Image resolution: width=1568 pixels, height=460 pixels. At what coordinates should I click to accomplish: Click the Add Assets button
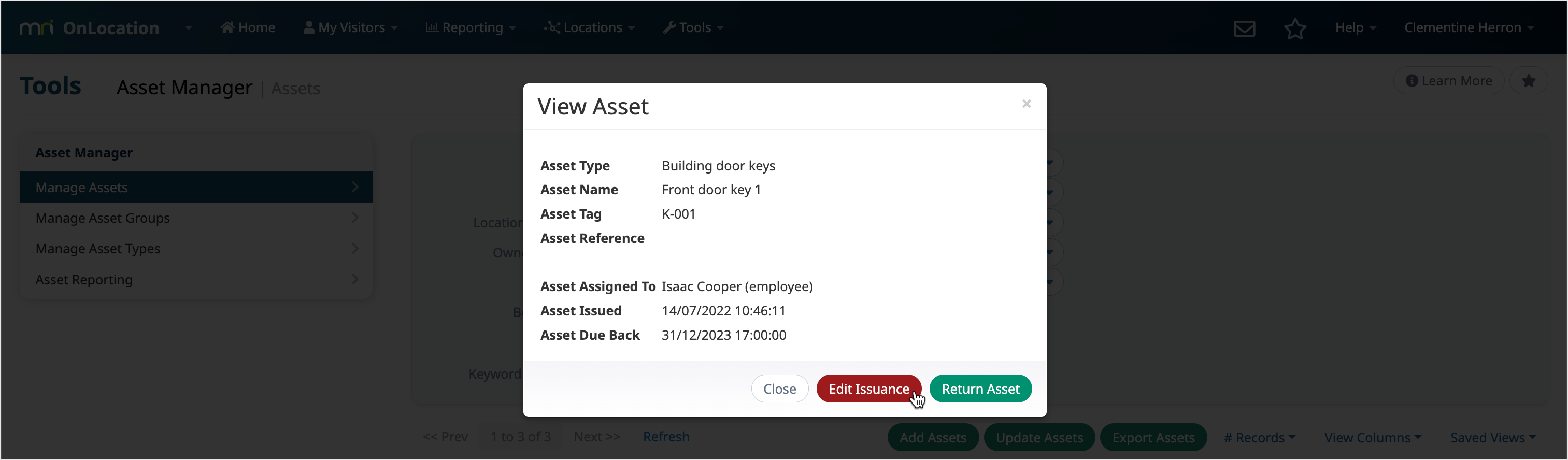pos(933,438)
